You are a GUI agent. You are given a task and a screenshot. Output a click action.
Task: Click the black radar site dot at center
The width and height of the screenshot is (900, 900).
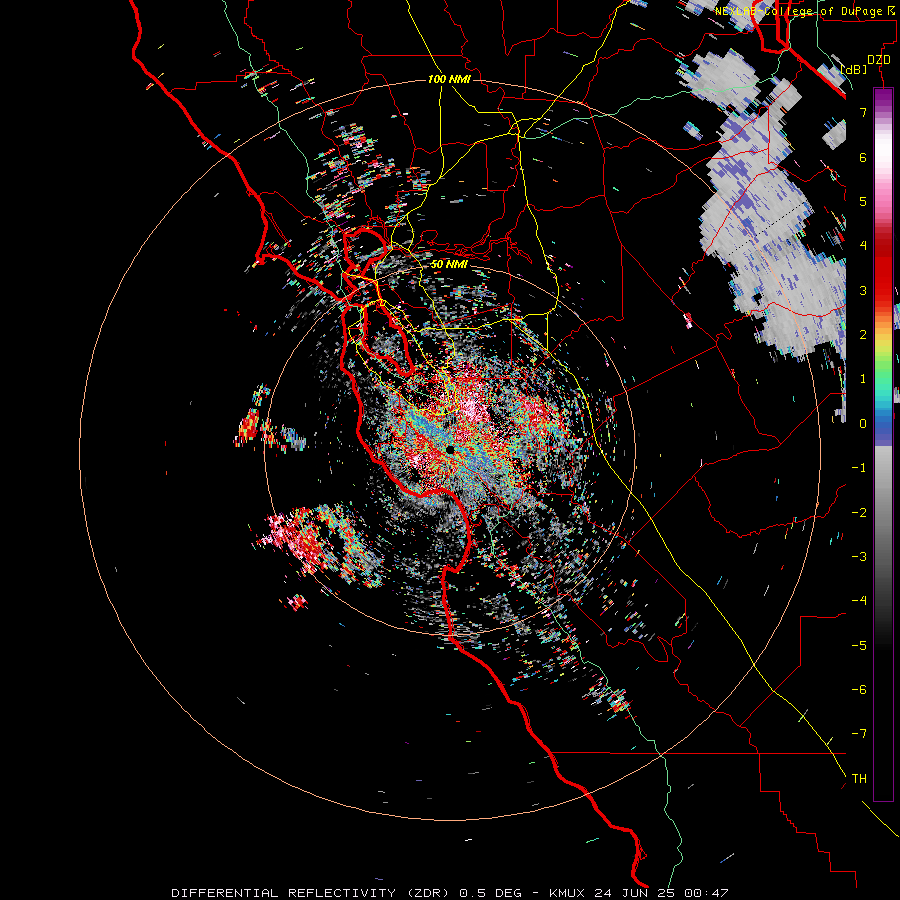pyautogui.click(x=450, y=449)
